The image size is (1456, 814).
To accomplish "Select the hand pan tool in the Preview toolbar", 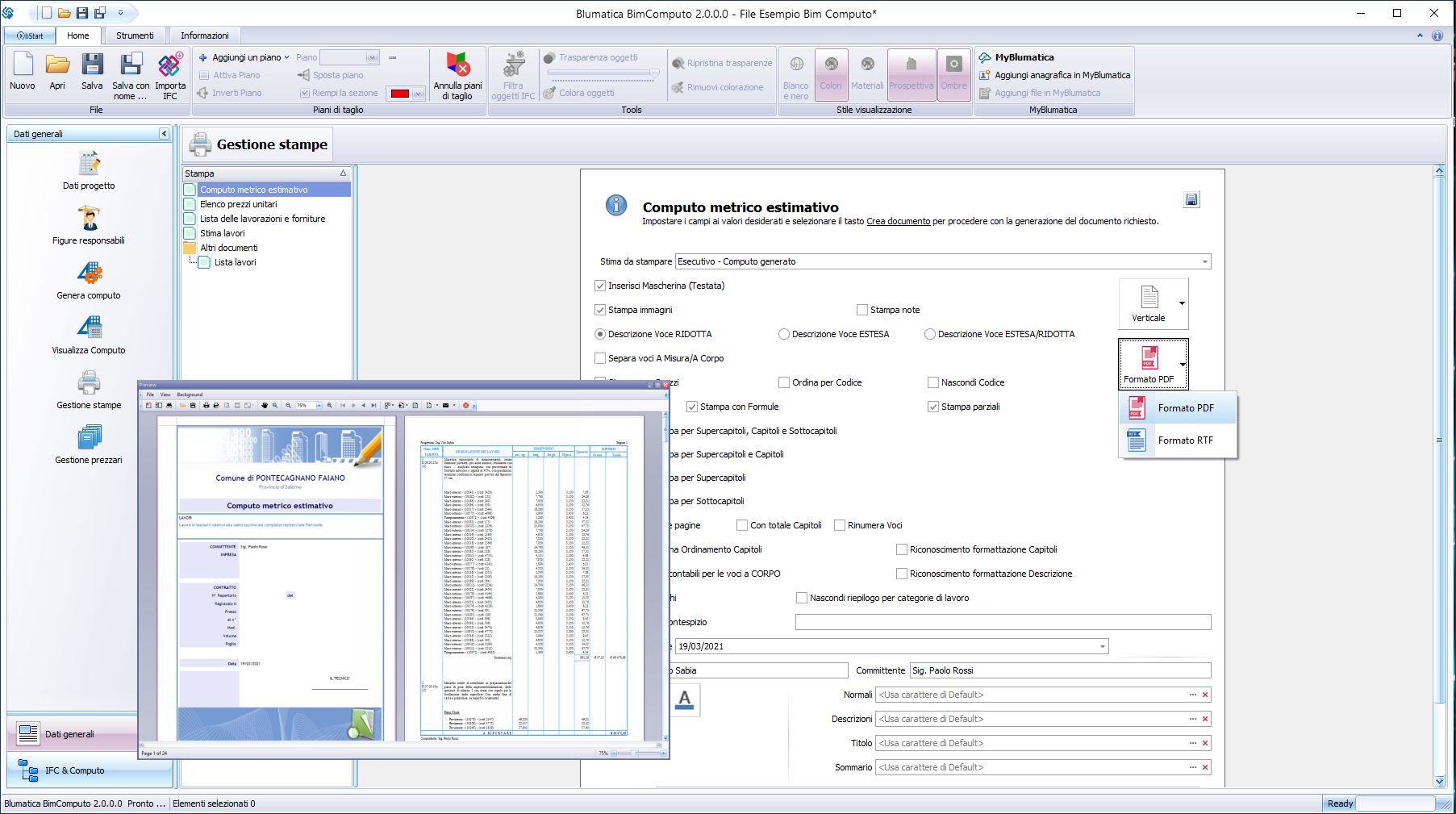I will click(x=265, y=405).
